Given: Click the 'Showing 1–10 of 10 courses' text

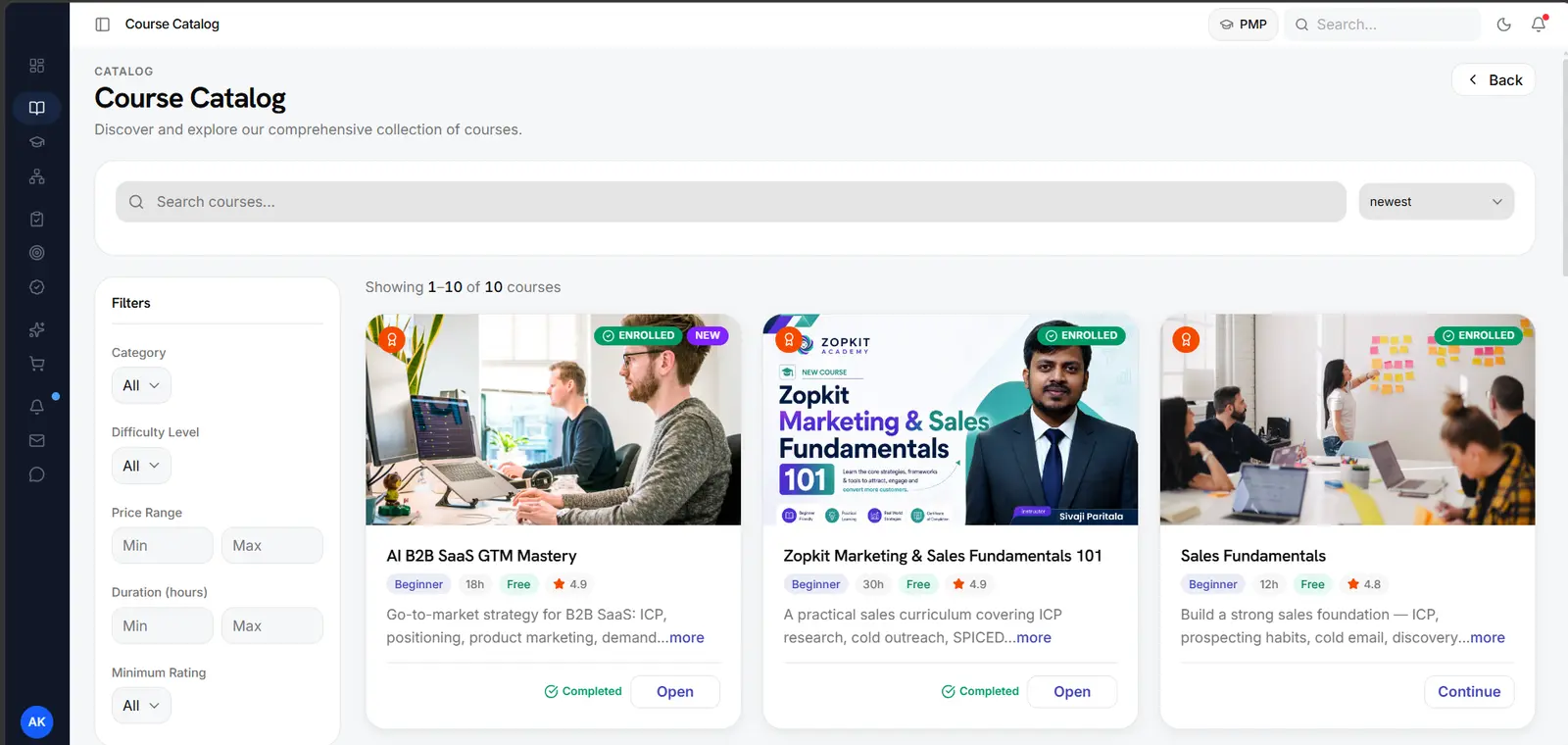Looking at the screenshot, I should point(463,287).
